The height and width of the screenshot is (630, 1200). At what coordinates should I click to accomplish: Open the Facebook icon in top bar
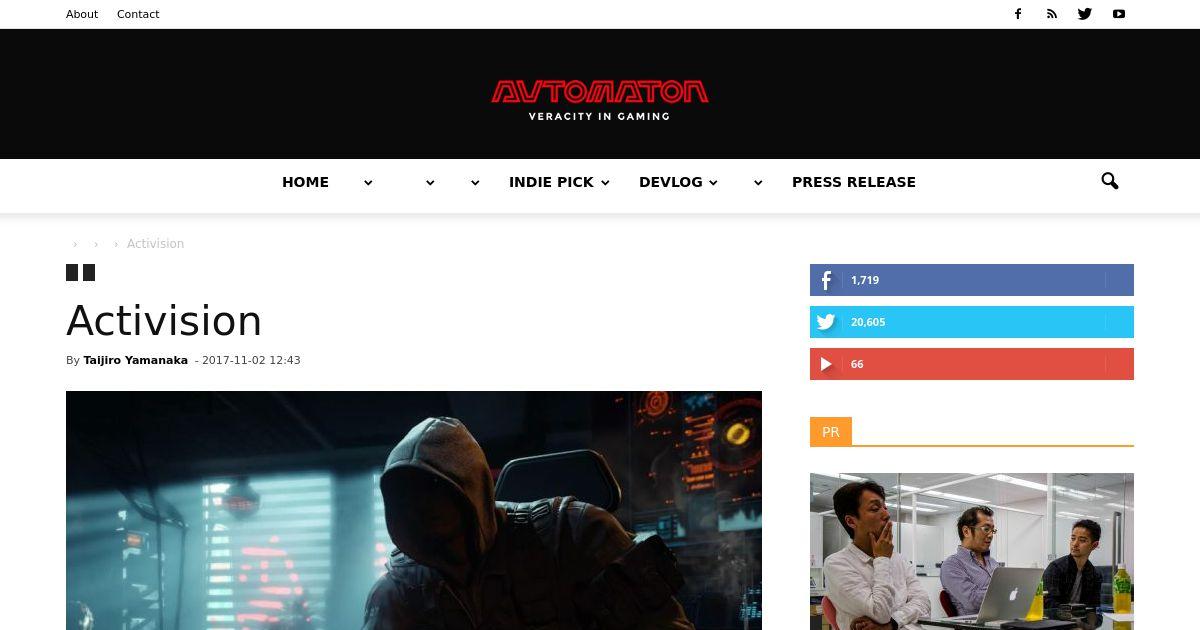(x=1018, y=14)
